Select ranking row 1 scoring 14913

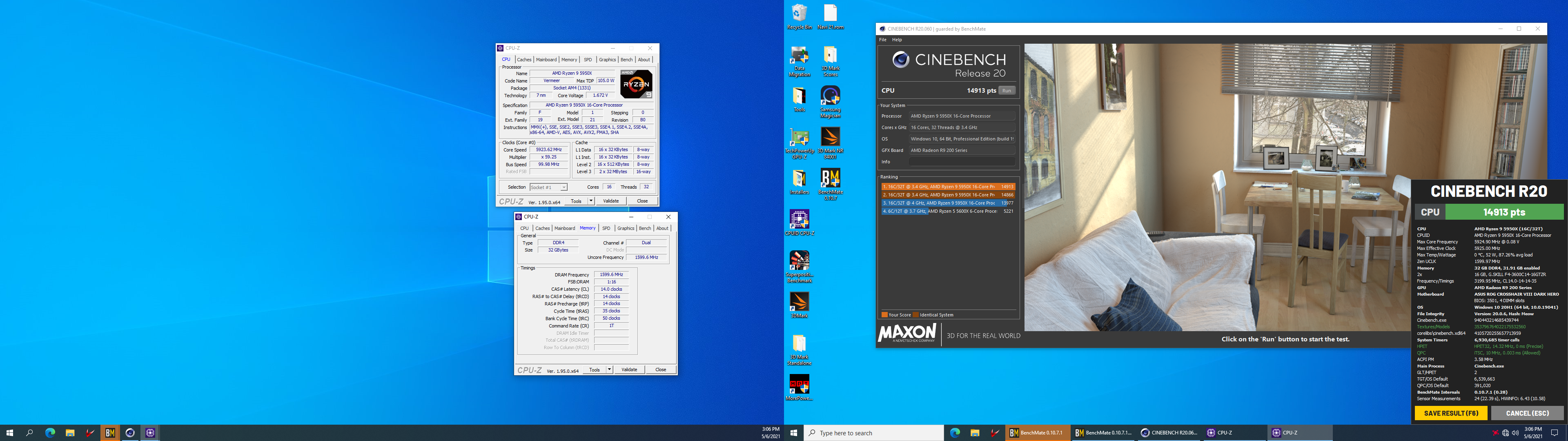pyautogui.click(x=948, y=187)
